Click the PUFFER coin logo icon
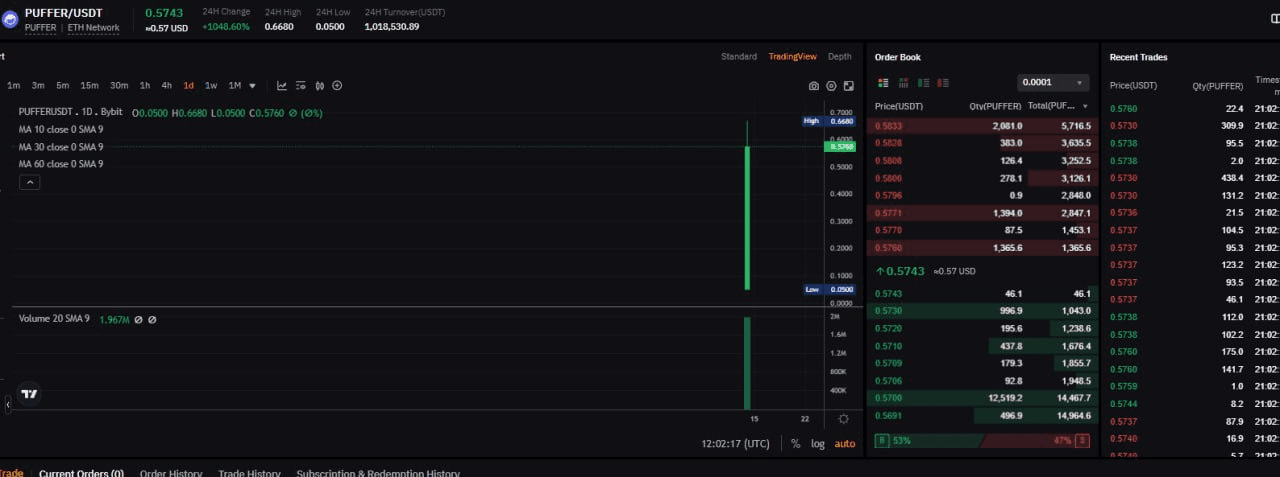The width and height of the screenshot is (1280, 477). [11, 19]
